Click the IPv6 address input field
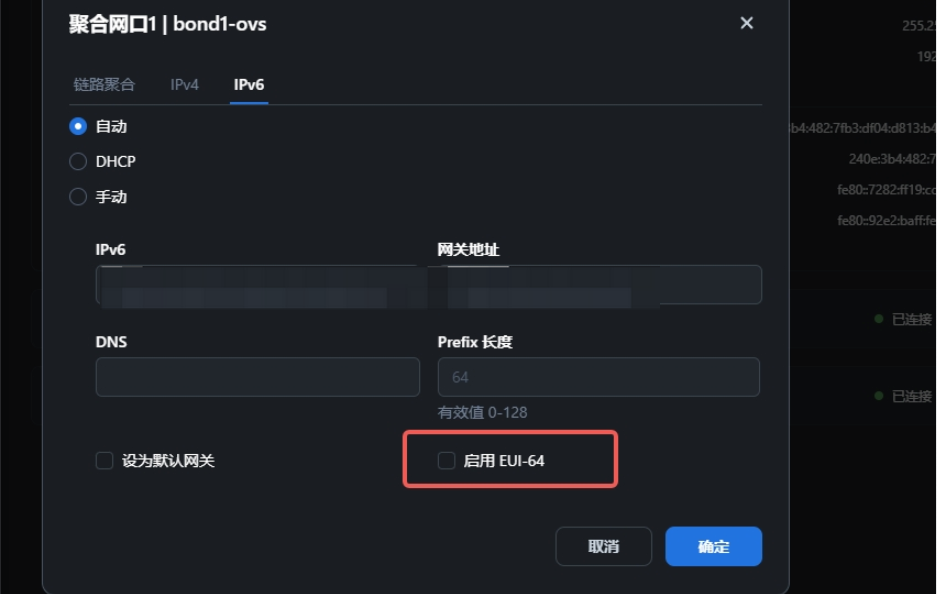This screenshot has height=594, width=937. (x=258, y=284)
